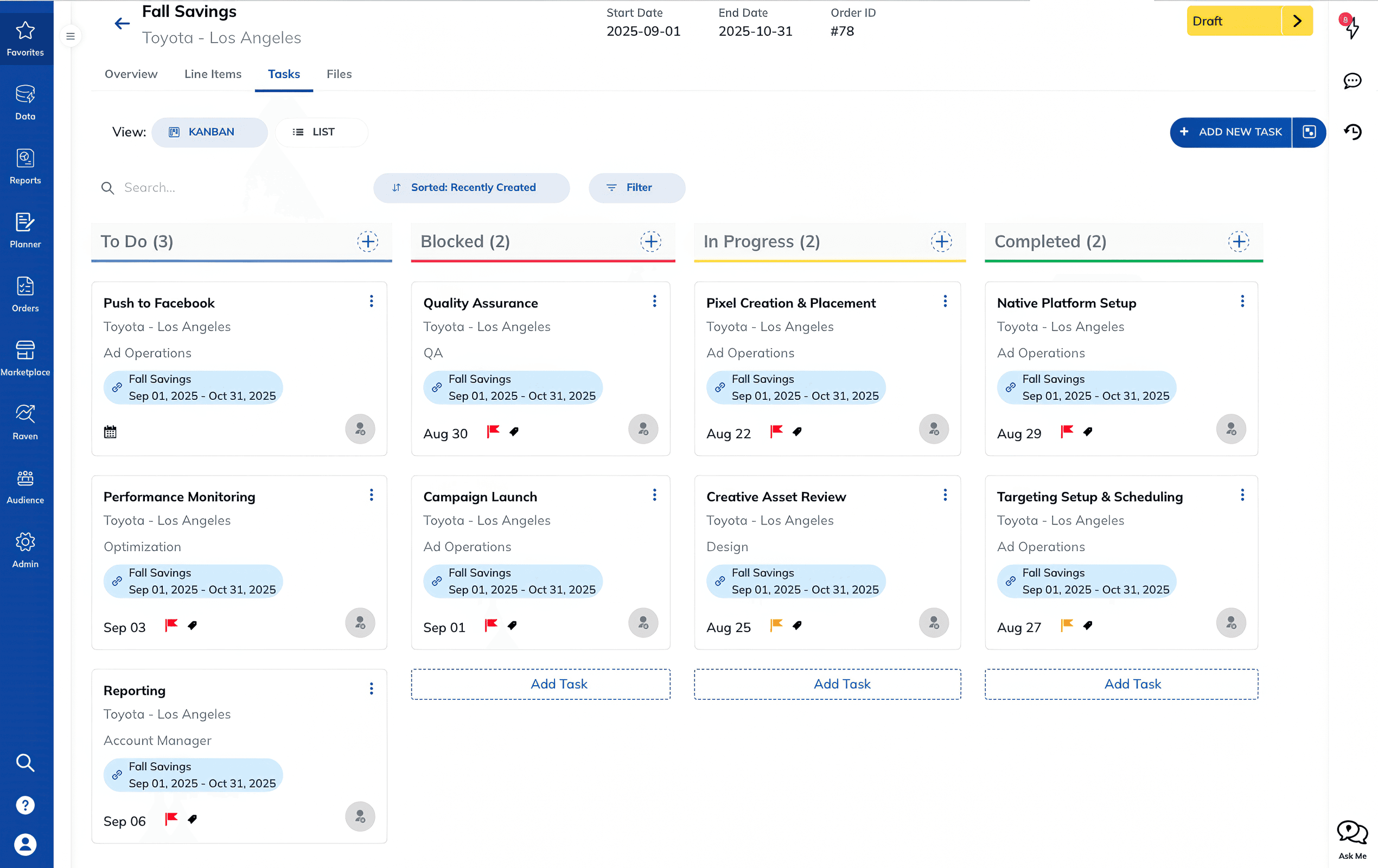Add a task to Completed column with plus icon
The width and height of the screenshot is (1378, 868).
[1239, 241]
